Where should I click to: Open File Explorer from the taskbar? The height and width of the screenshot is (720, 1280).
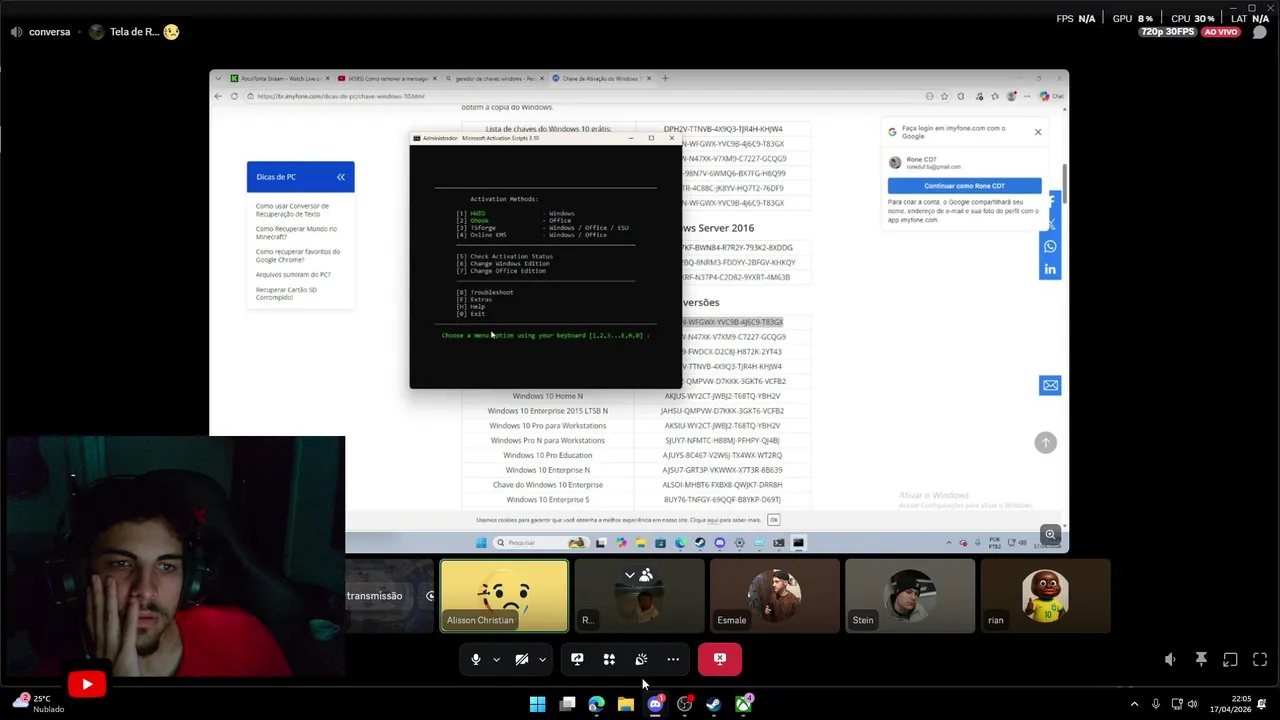626,704
